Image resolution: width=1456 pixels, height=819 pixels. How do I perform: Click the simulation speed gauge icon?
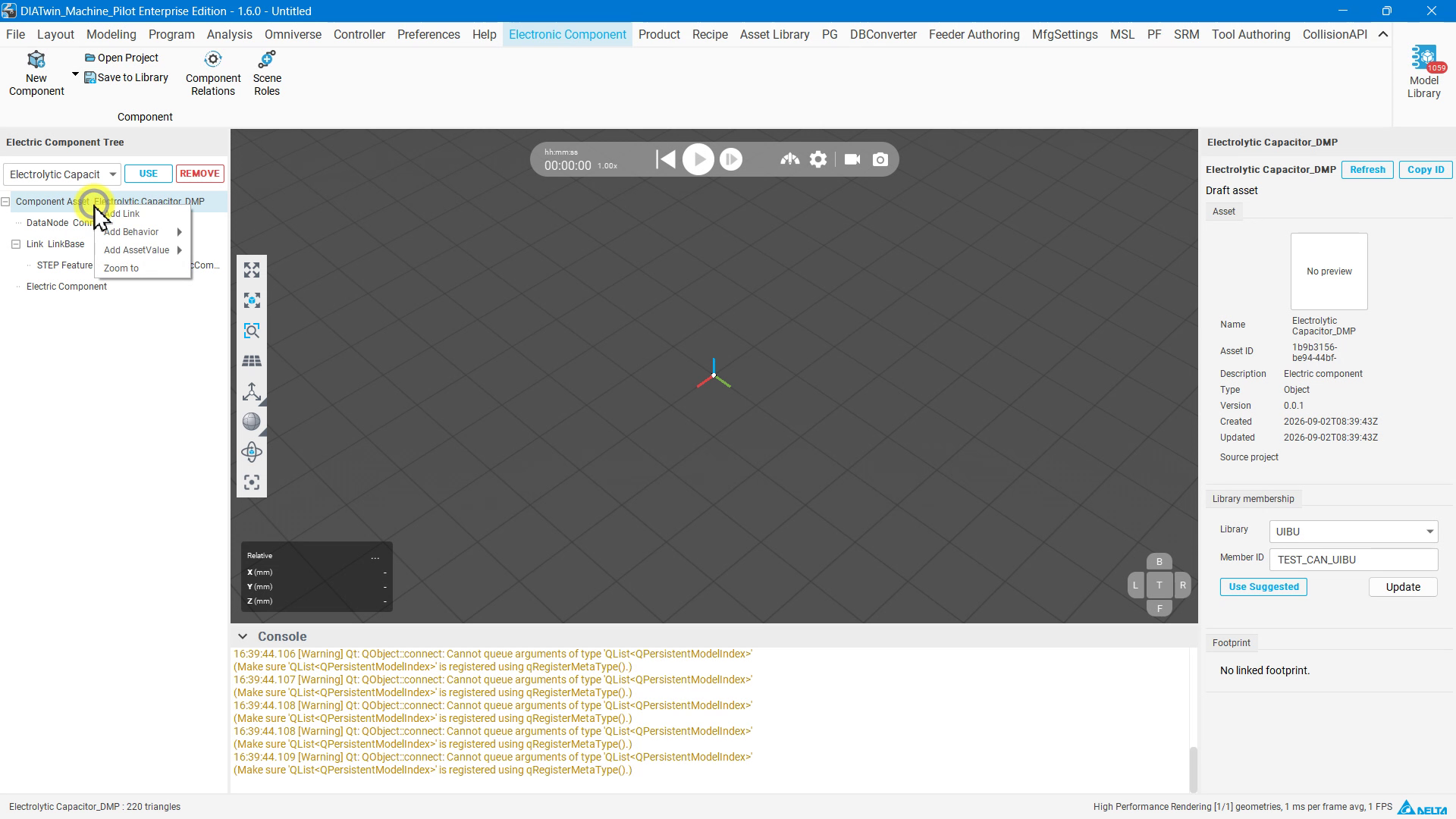790,159
